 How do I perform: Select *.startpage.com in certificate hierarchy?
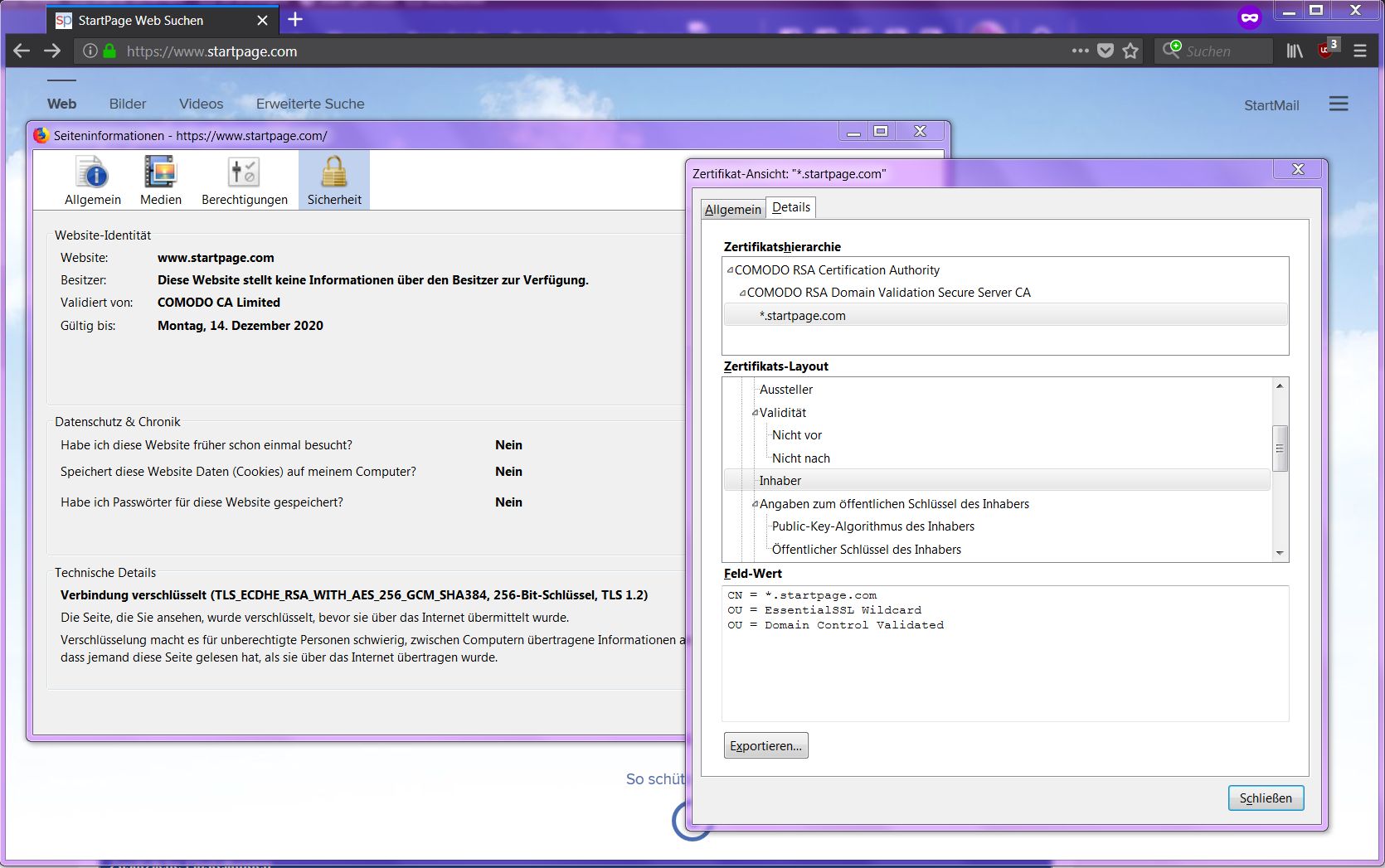(x=1005, y=316)
